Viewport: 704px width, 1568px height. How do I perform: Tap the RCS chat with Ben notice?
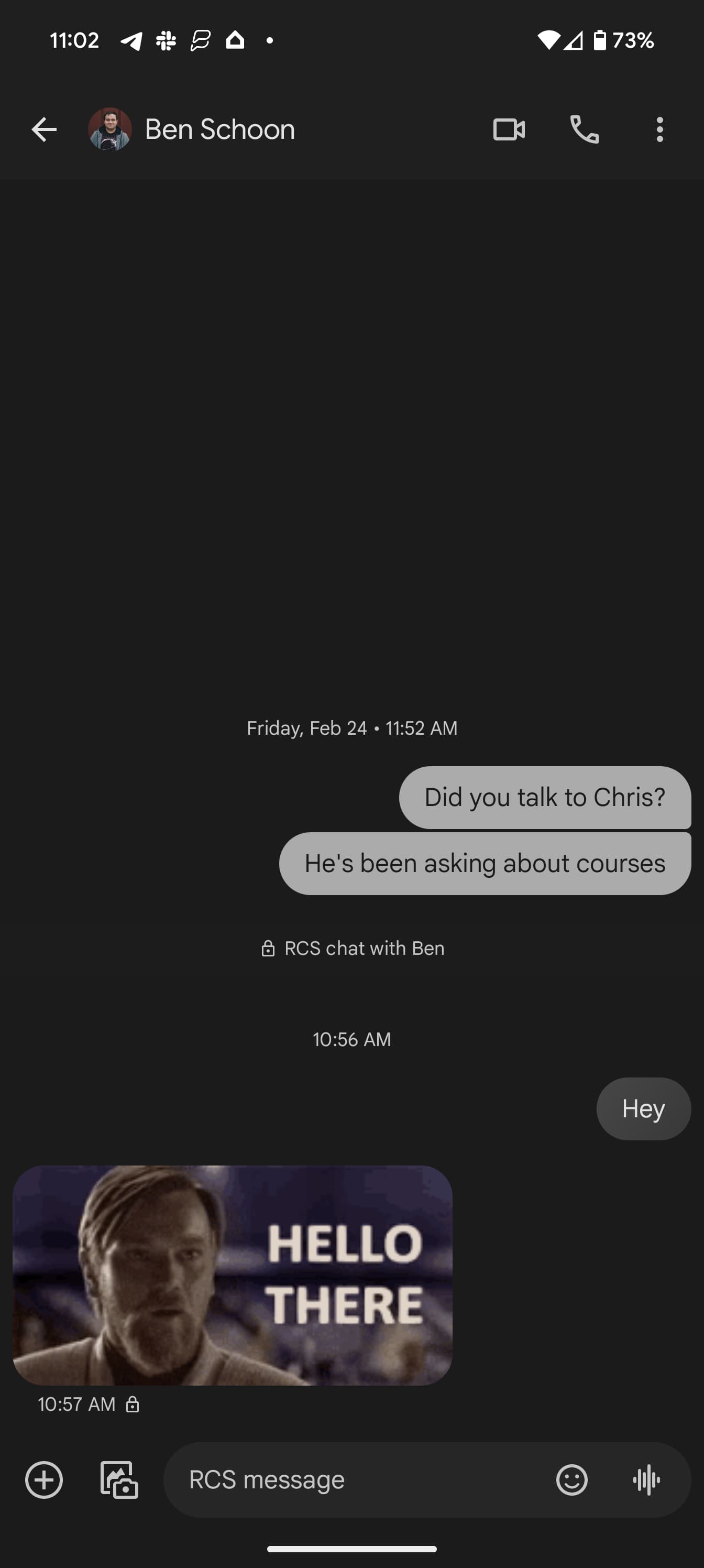coord(353,948)
